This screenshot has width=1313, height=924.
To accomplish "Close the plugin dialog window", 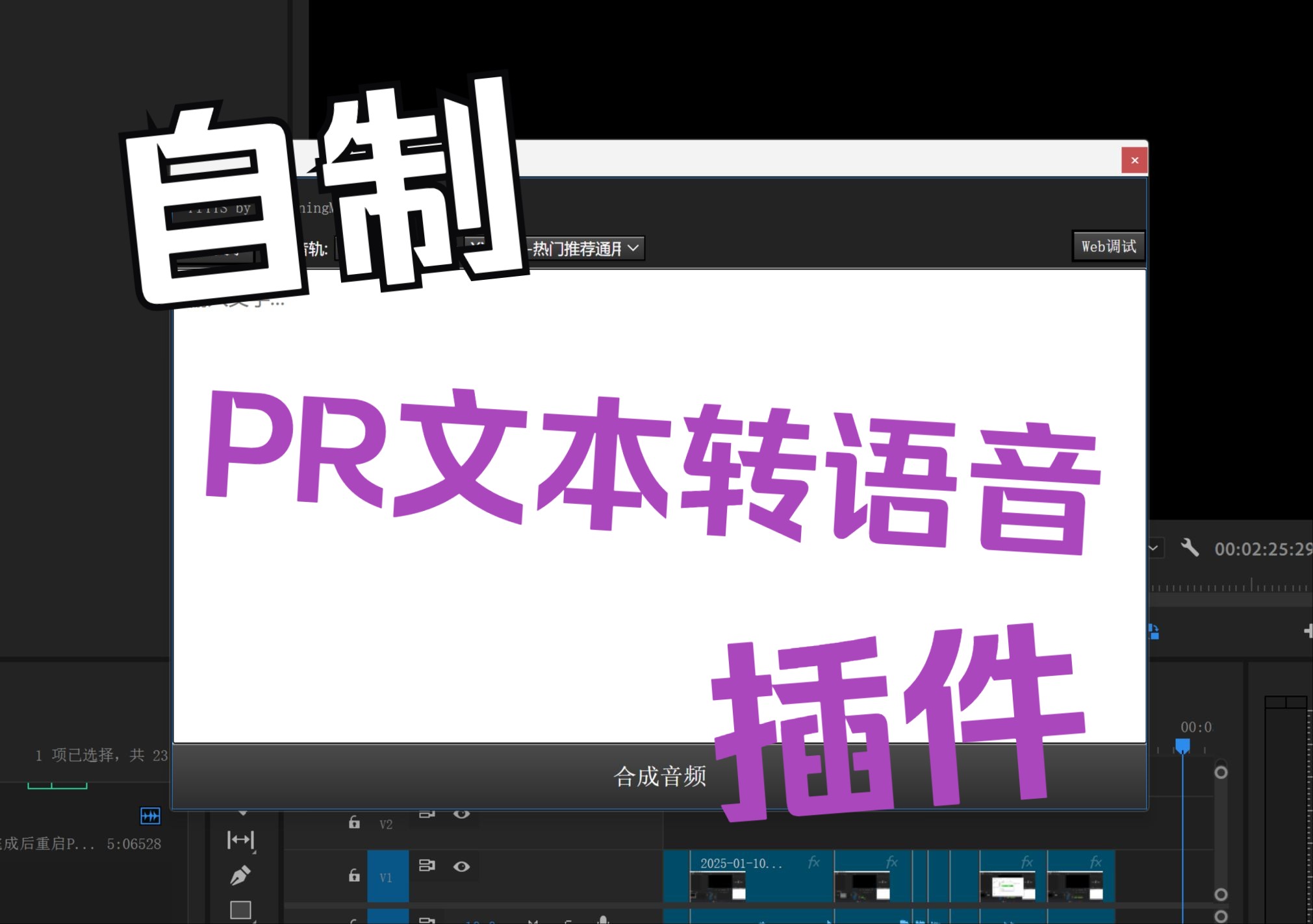I will (1134, 160).
